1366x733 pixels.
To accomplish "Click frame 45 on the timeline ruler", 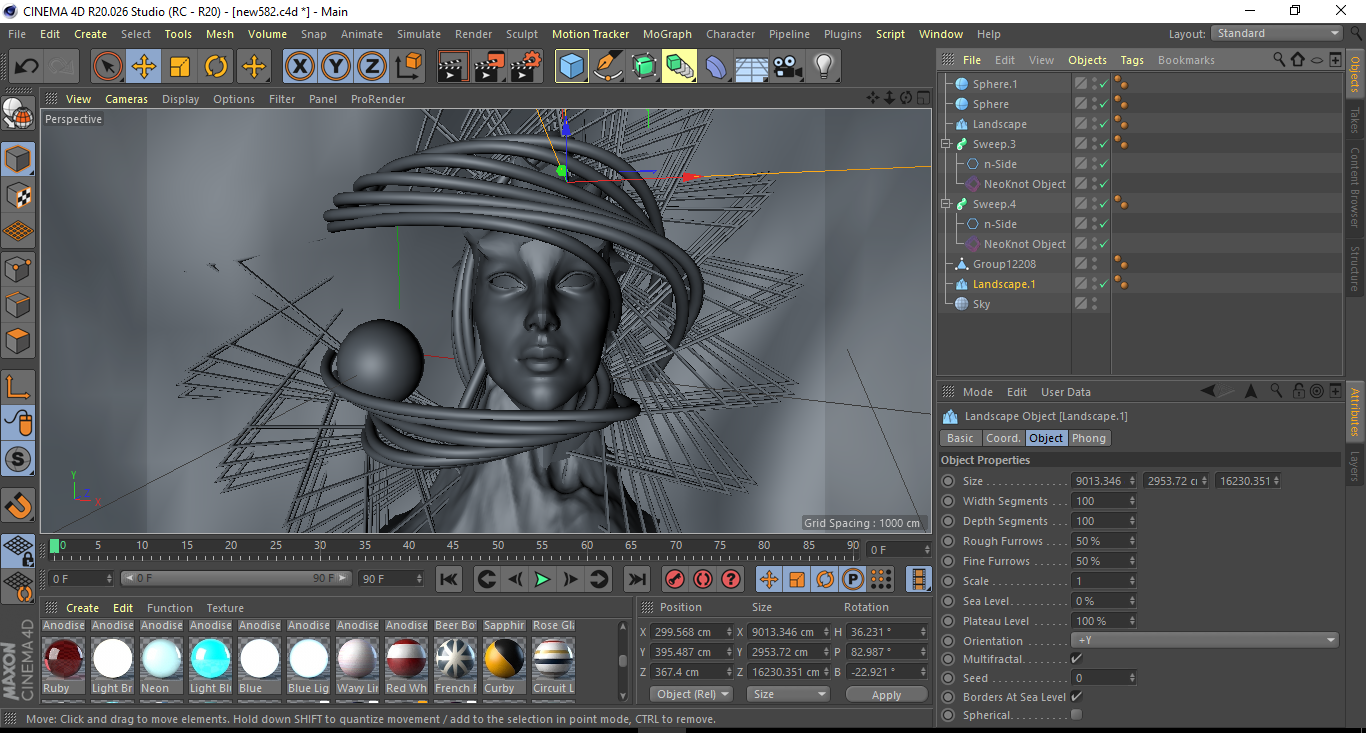I will click(x=453, y=546).
